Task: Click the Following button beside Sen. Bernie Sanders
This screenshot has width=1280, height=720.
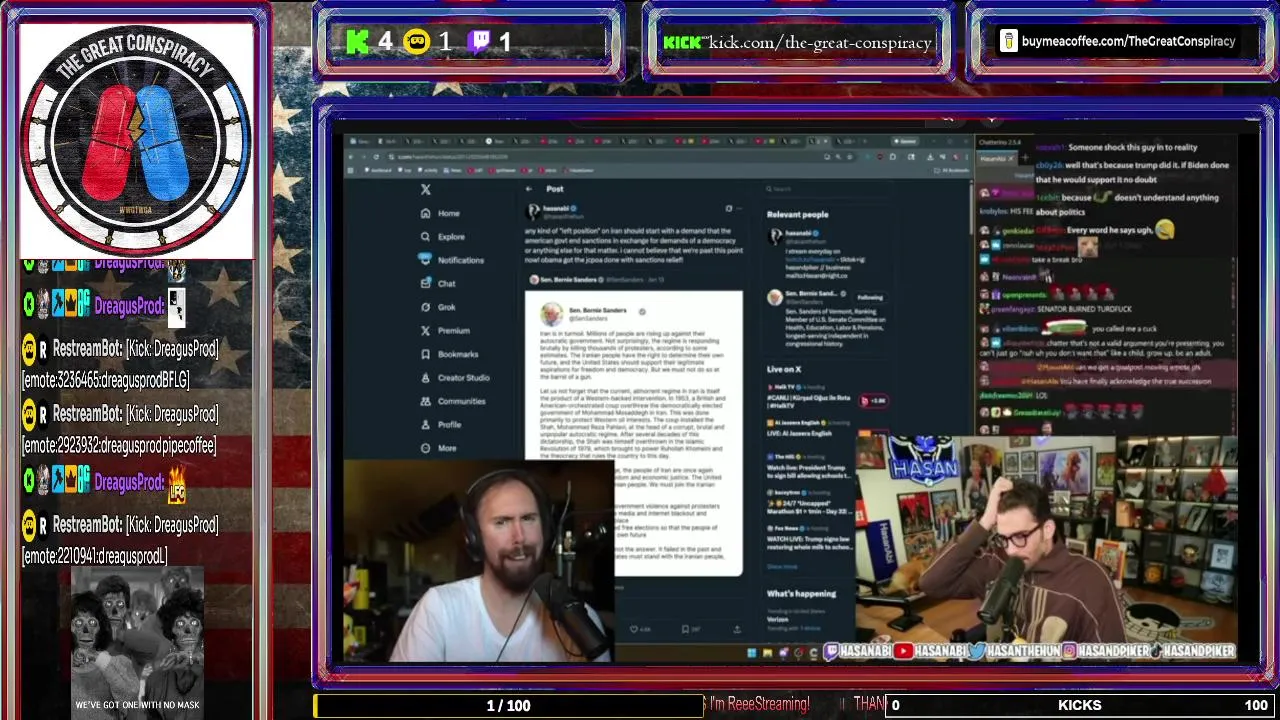Action: point(869,297)
